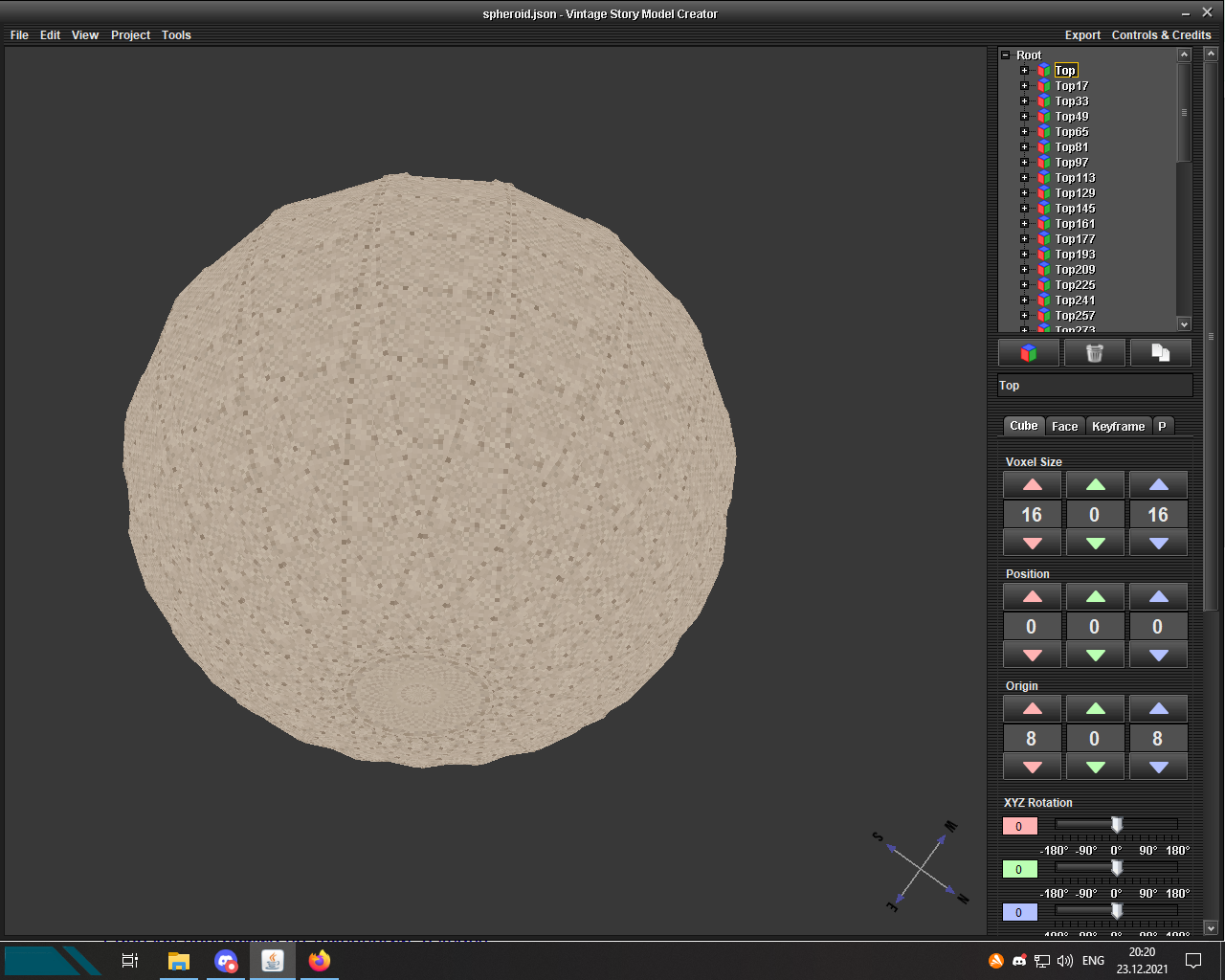
Task: Click the red X rotation slider handle
Action: 1116,825
